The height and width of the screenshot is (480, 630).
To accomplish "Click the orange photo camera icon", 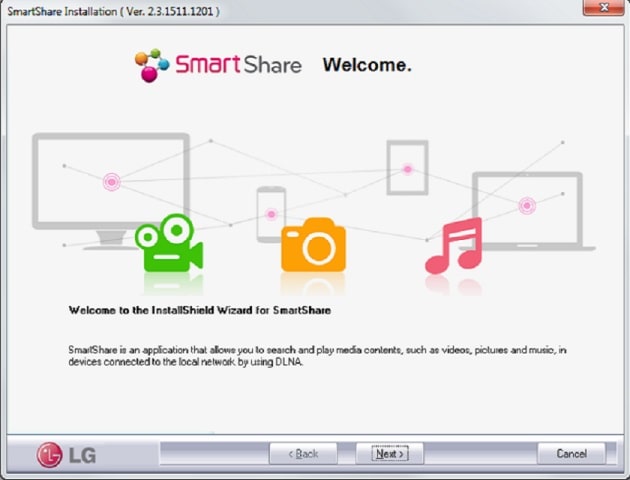I will coord(313,245).
